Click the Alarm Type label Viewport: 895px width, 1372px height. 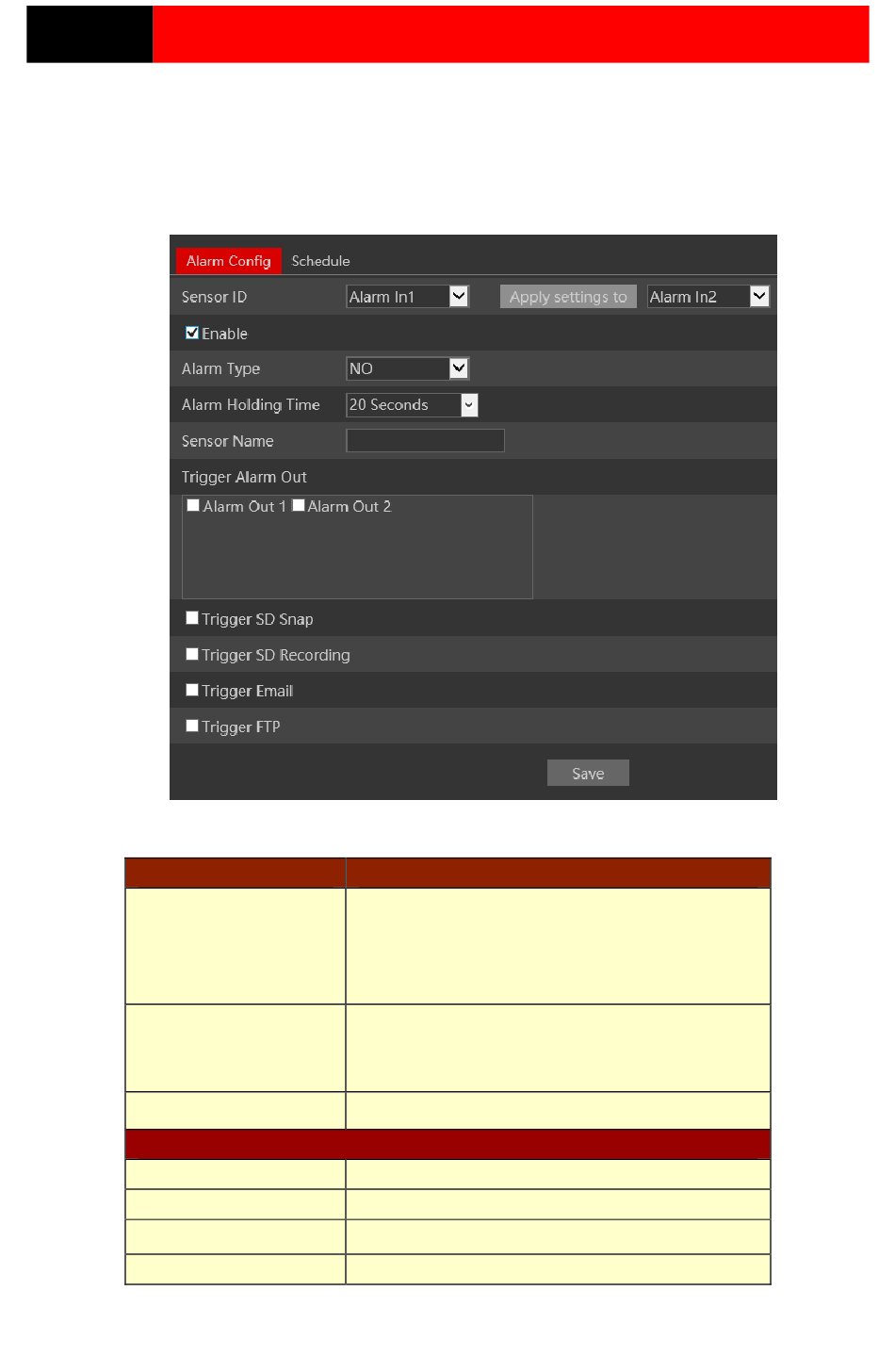[220, 369]
